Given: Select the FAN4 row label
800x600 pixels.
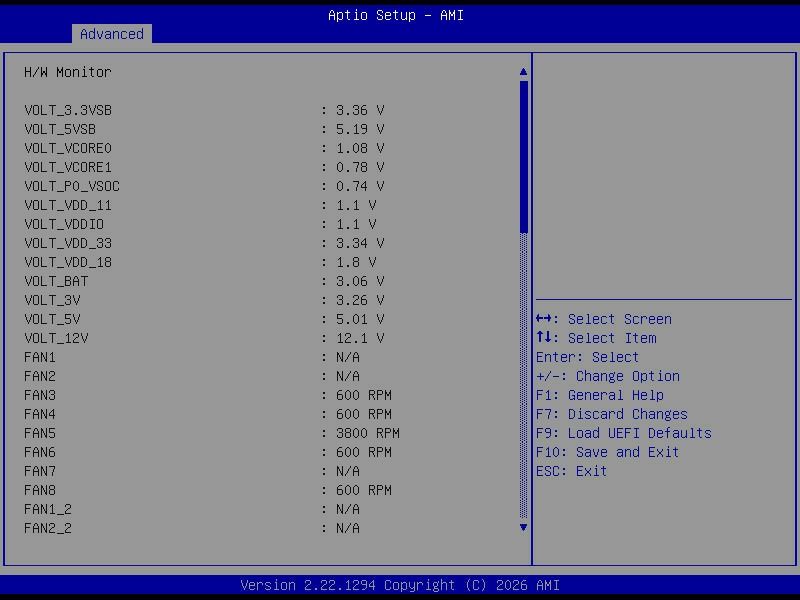Looking at the screenshot, I should (x=40, y=414).
